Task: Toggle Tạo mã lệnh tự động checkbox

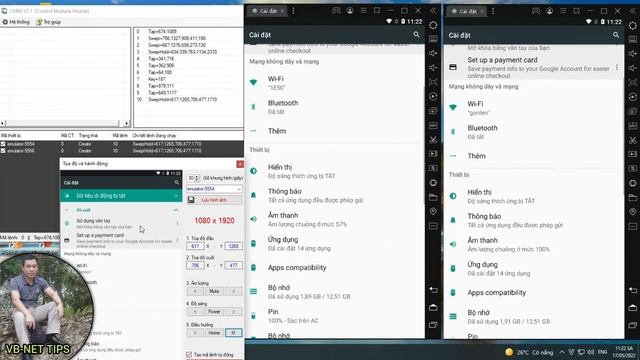Action: (189, 354)
